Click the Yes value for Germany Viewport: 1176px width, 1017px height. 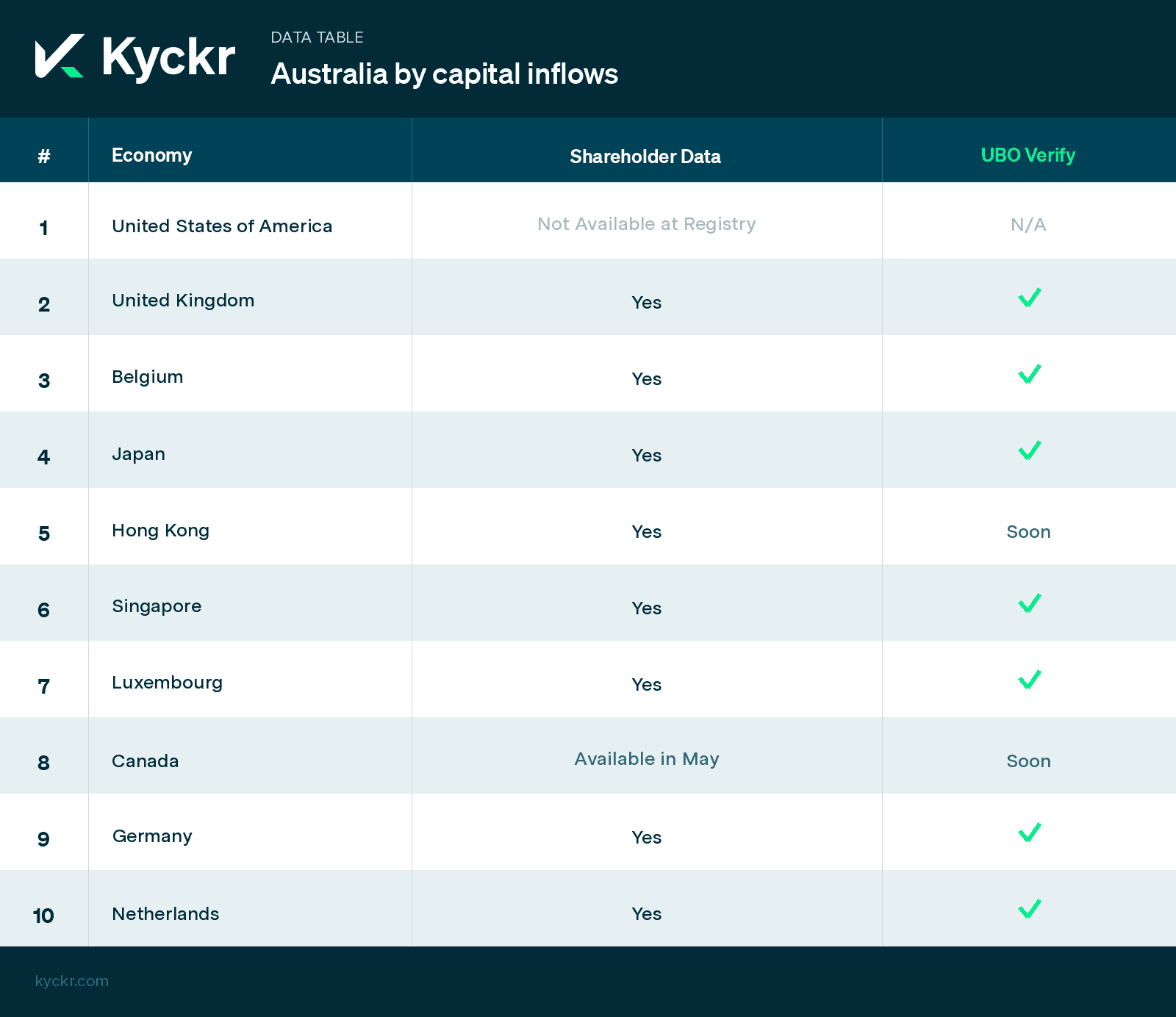click(x=647, y=838)
